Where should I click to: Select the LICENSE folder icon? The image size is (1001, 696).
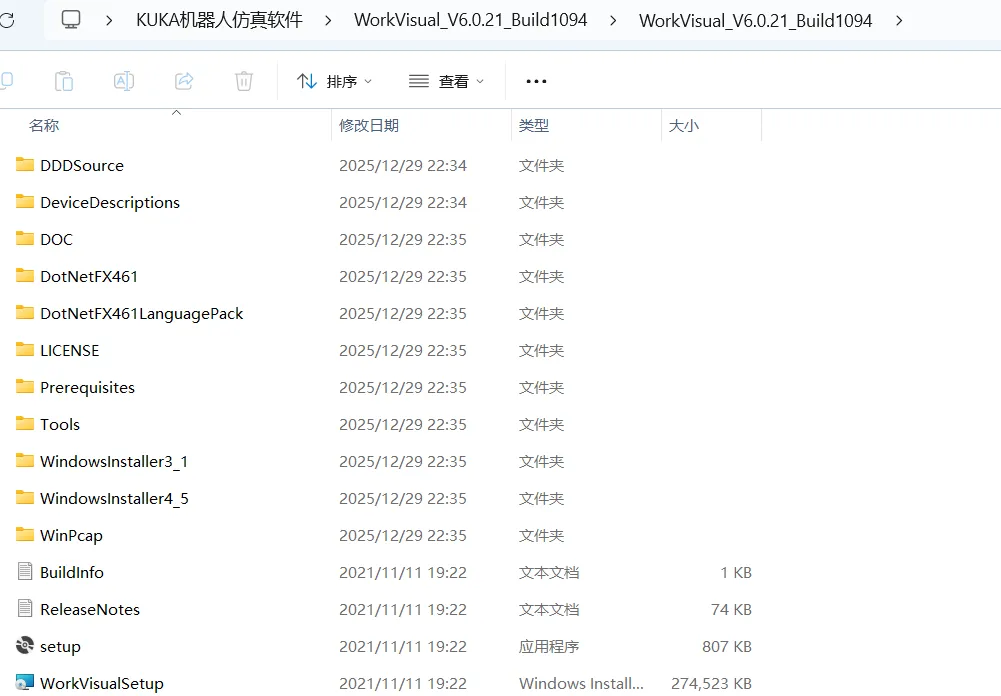pyautogui.click(x=25, y=350)
